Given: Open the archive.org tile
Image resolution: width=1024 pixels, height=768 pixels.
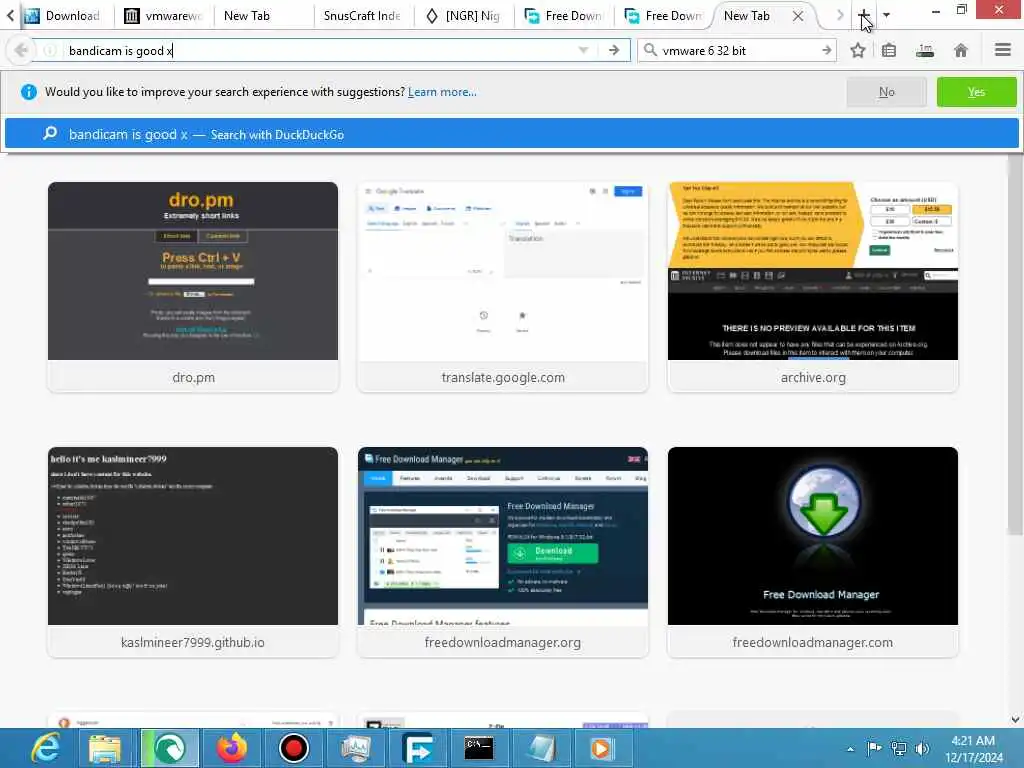Looking at the screenshot, I should point(812,287).
